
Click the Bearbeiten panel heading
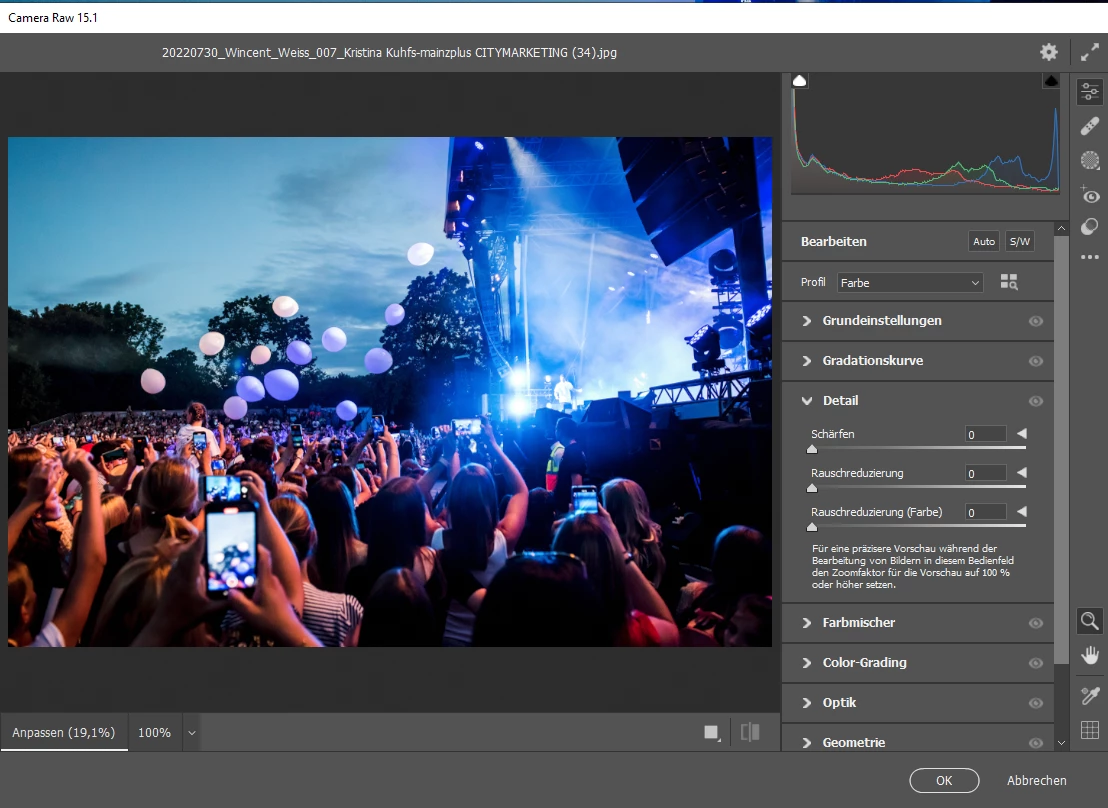(833, 241)
